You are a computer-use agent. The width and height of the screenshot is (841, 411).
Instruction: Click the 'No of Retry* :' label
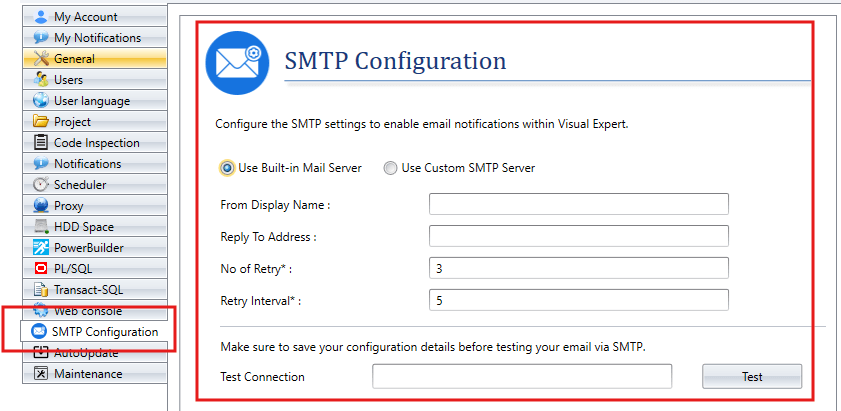tap(256, 269)
